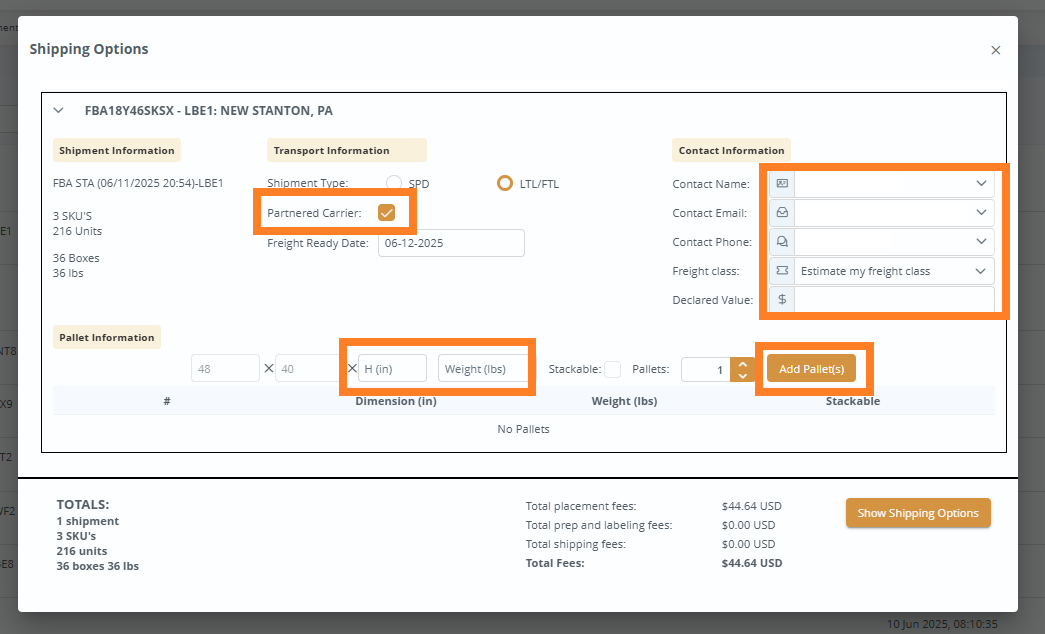This screenshot has width=1045, height=634.
Task: Open the Contact Email dropdown
Action: pos(981,212)
